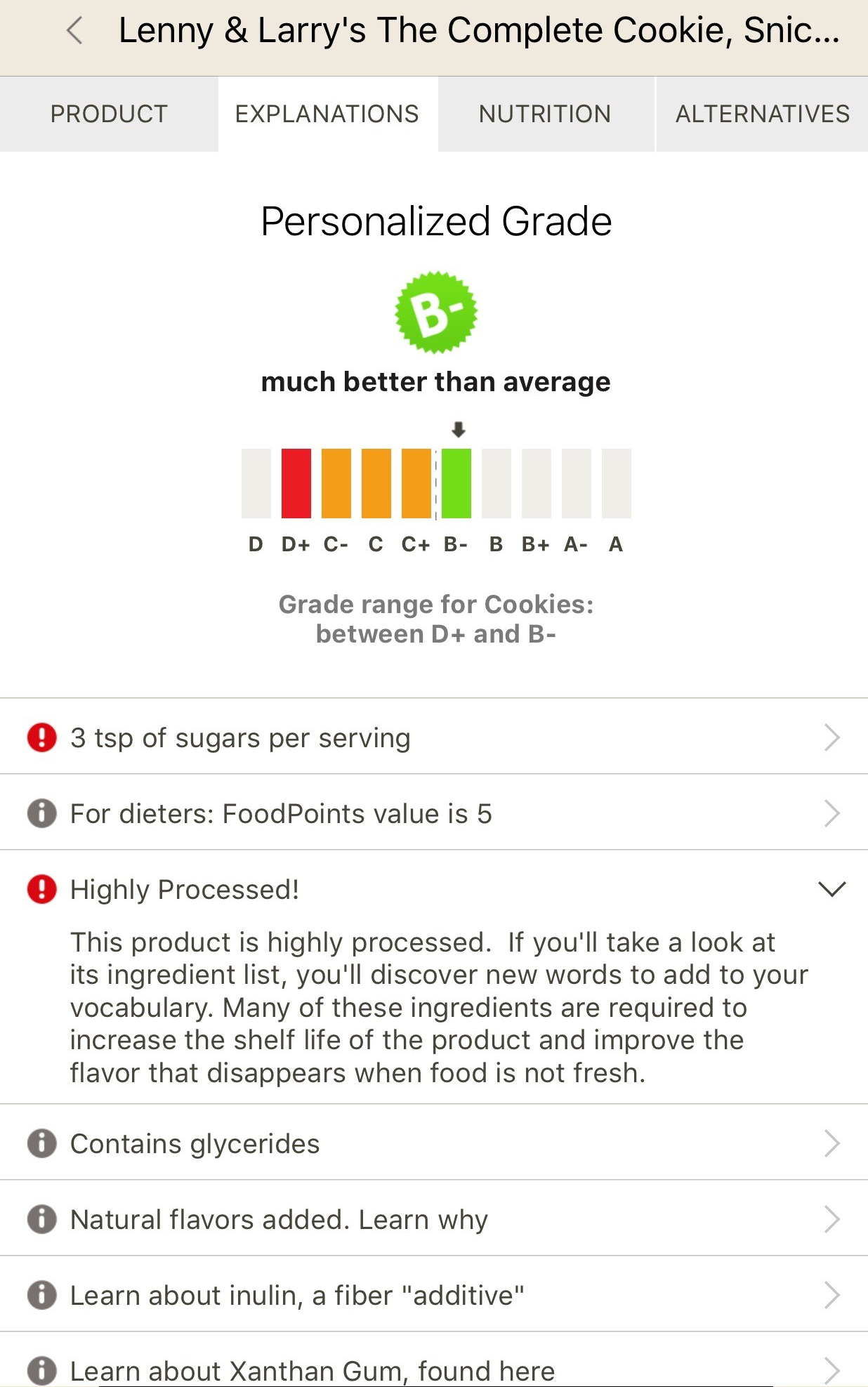This screenshot has width=868, height=1387.
Task: Tap red alert icon beside Highly Processed
Action: tap(42, 889)
